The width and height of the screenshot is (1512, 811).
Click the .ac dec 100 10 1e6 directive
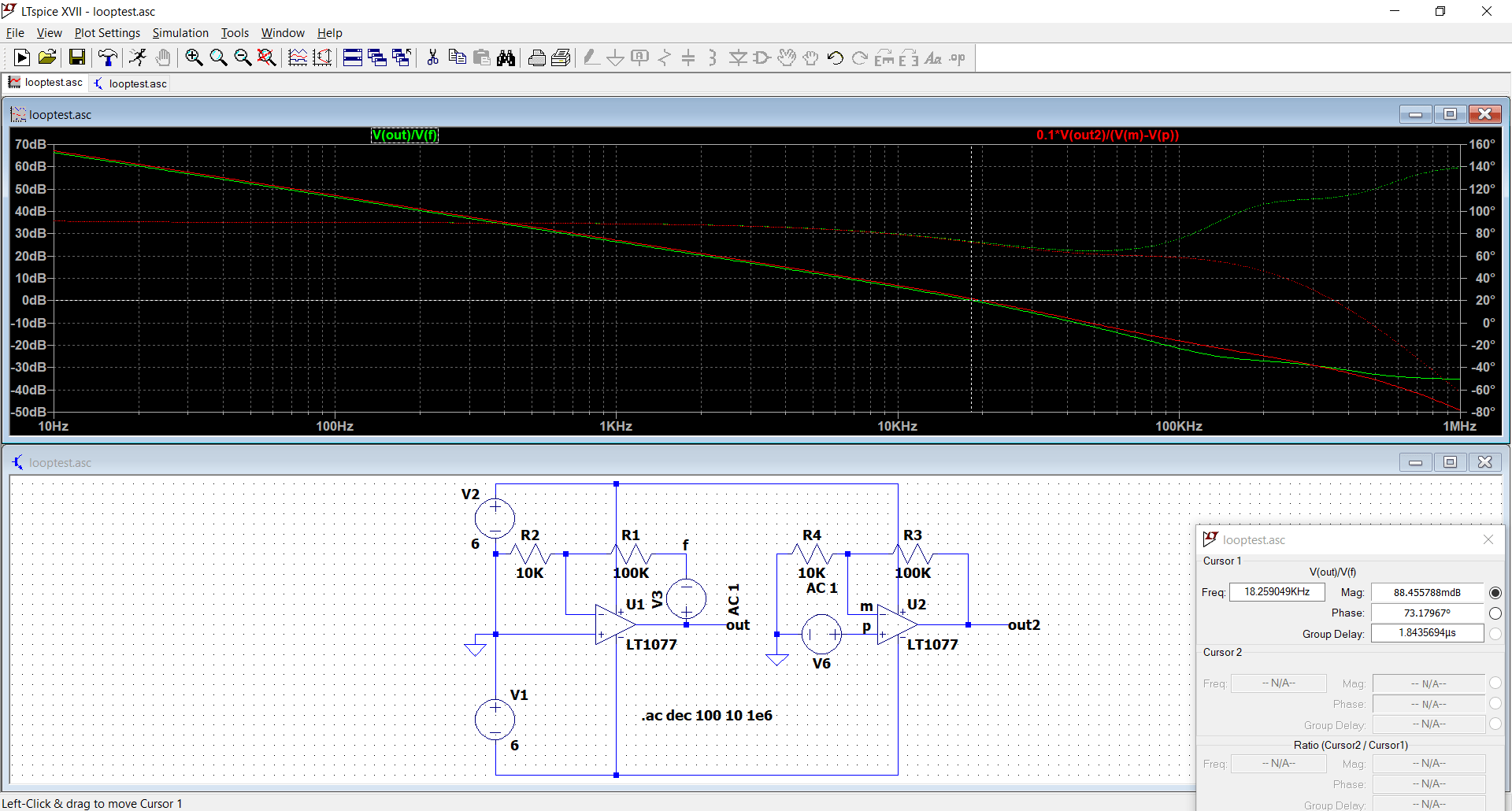pyautogui.click(x=706, y=716)
